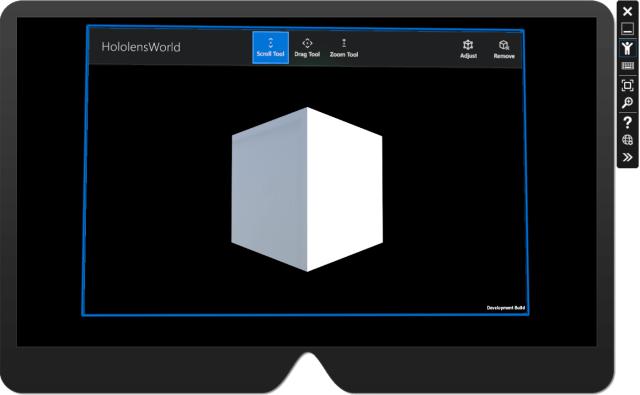640x395 pixels.
Task: Click the white cube hologram
Action: point(307,189)
